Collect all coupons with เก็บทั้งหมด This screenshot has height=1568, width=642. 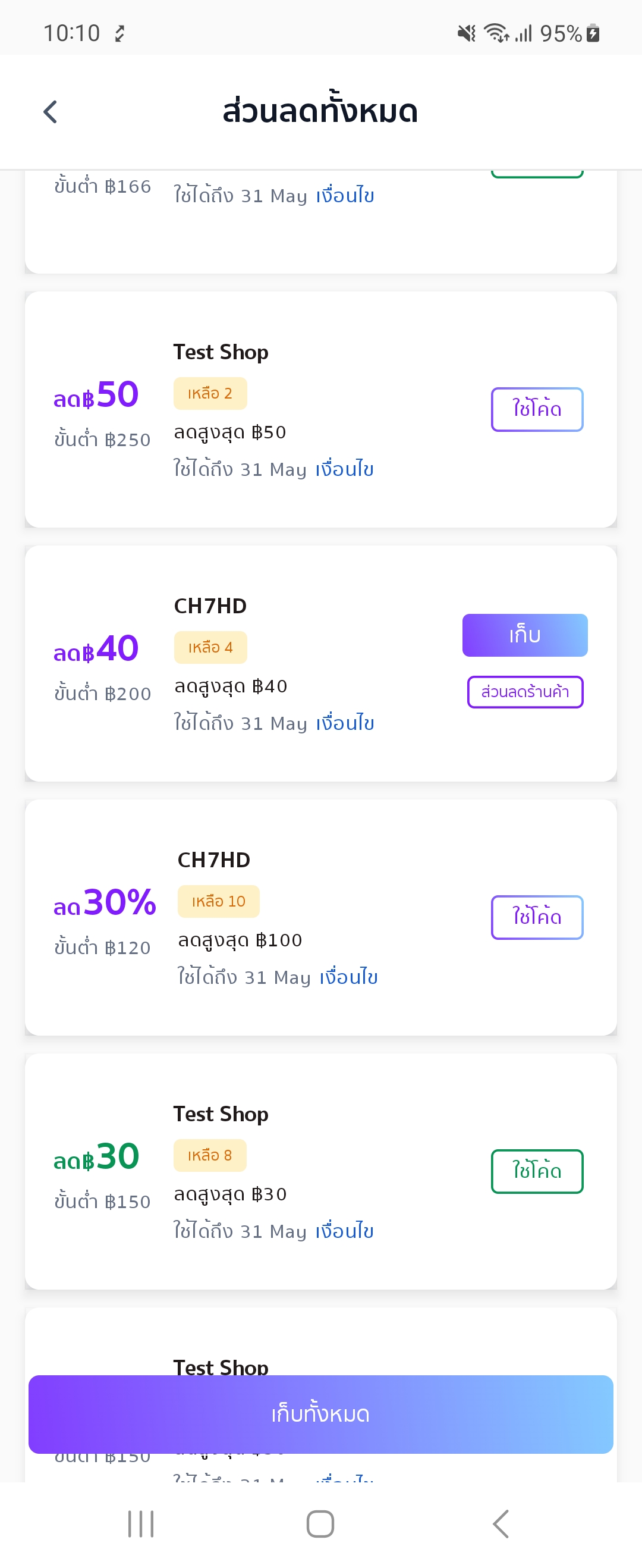point(320,1413)
